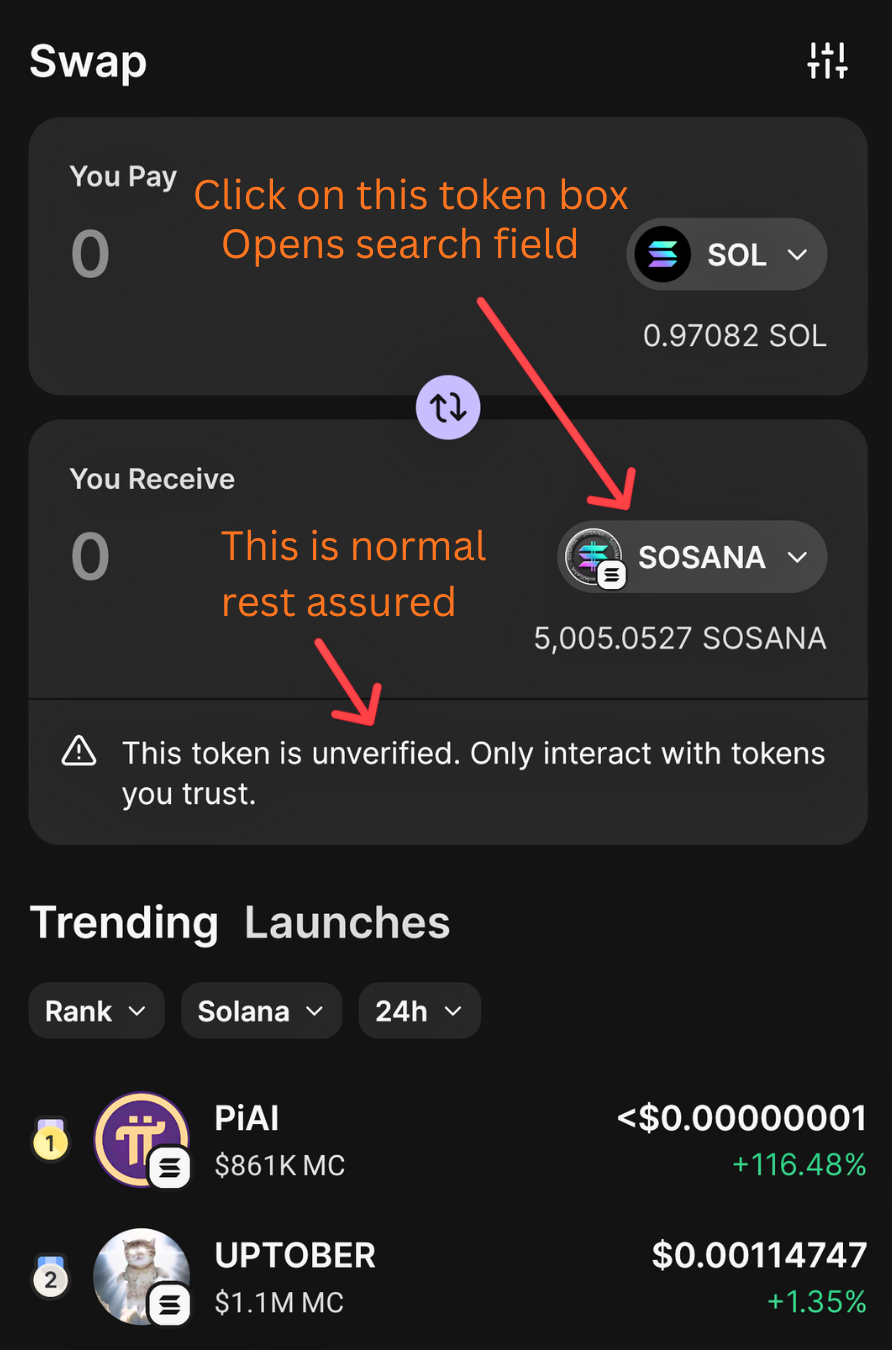Select the Trending tab
Image resolution: width=892 pixels, height=1350 pixels.
[124, 922]
